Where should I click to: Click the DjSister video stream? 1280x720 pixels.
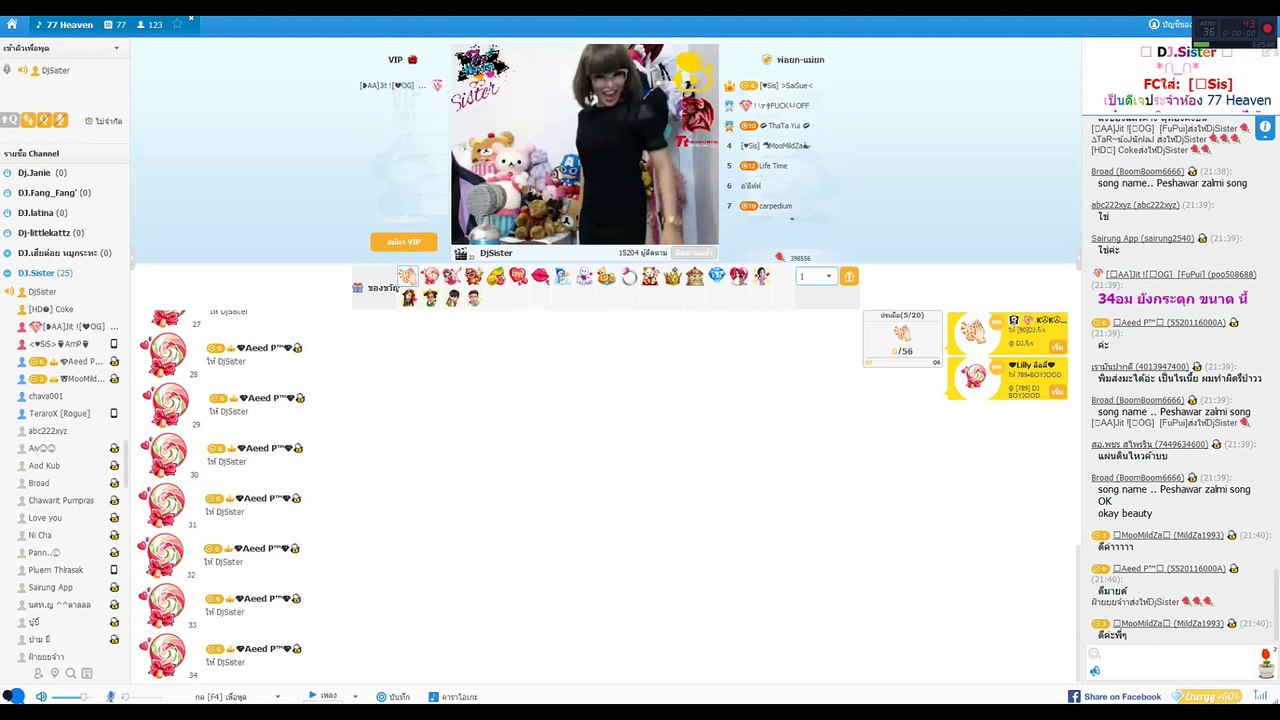[x=584, y=144]
